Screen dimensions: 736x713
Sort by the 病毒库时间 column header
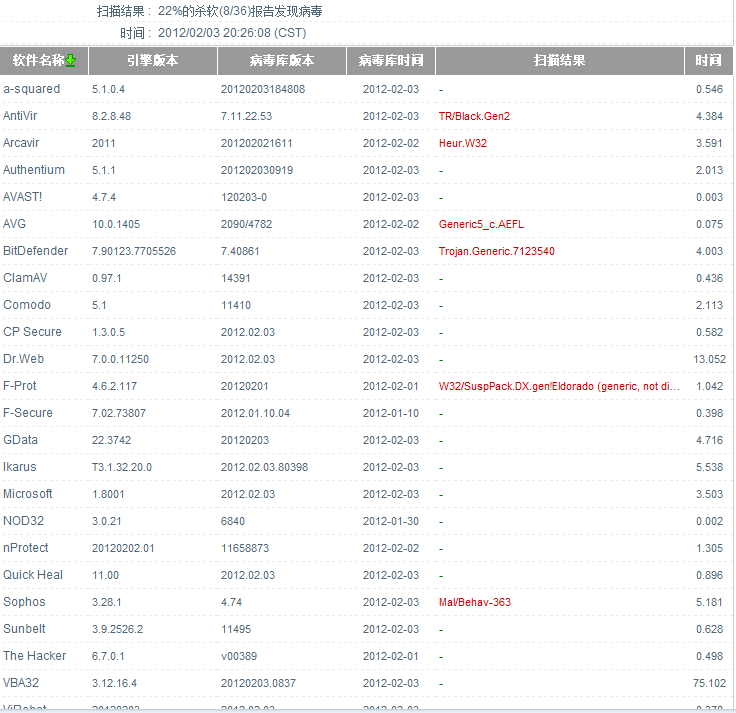click(391, 61)
